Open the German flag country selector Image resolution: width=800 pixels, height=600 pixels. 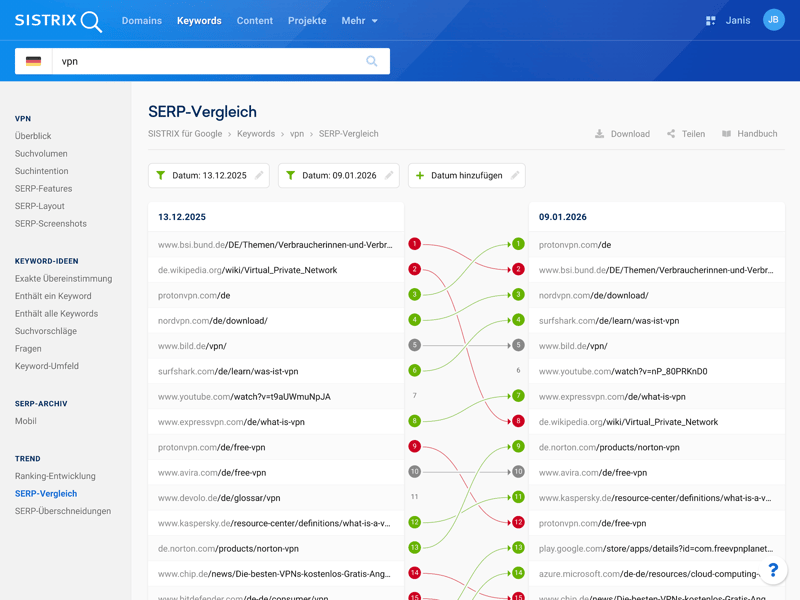point(34,61)
